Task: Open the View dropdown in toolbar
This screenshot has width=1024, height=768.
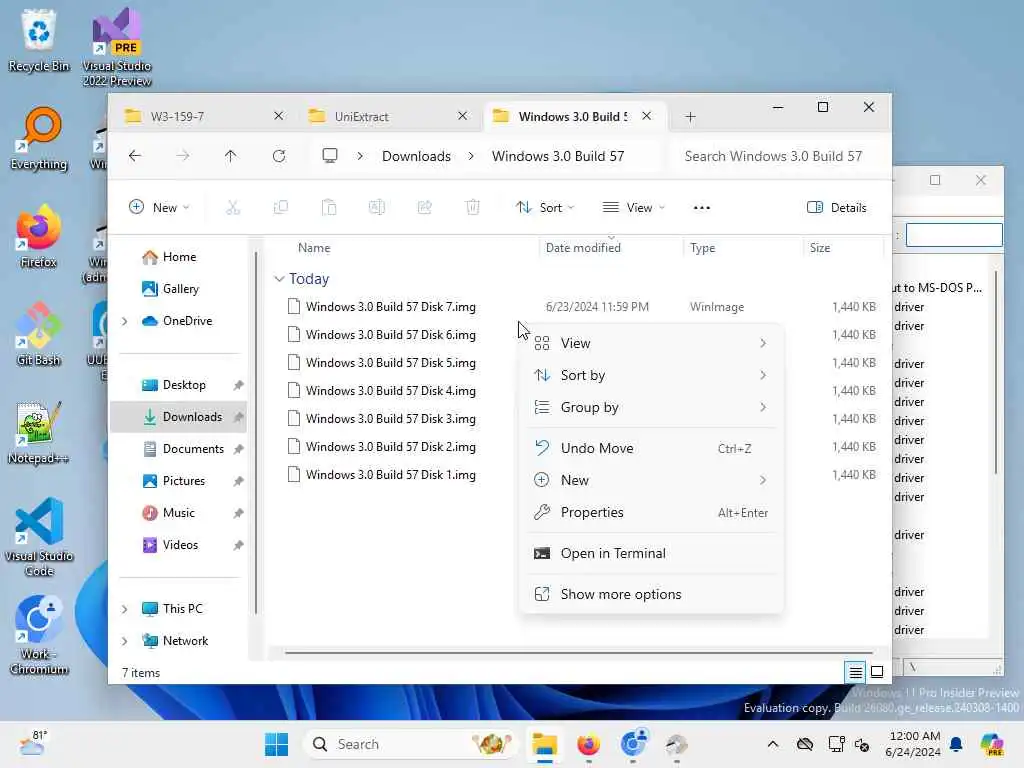Action: click(x=633, y=208)
